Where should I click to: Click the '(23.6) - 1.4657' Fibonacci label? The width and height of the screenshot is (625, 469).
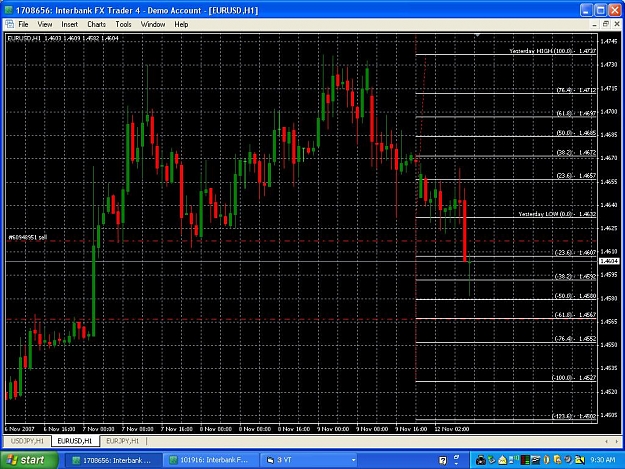(x=576, y=175)
